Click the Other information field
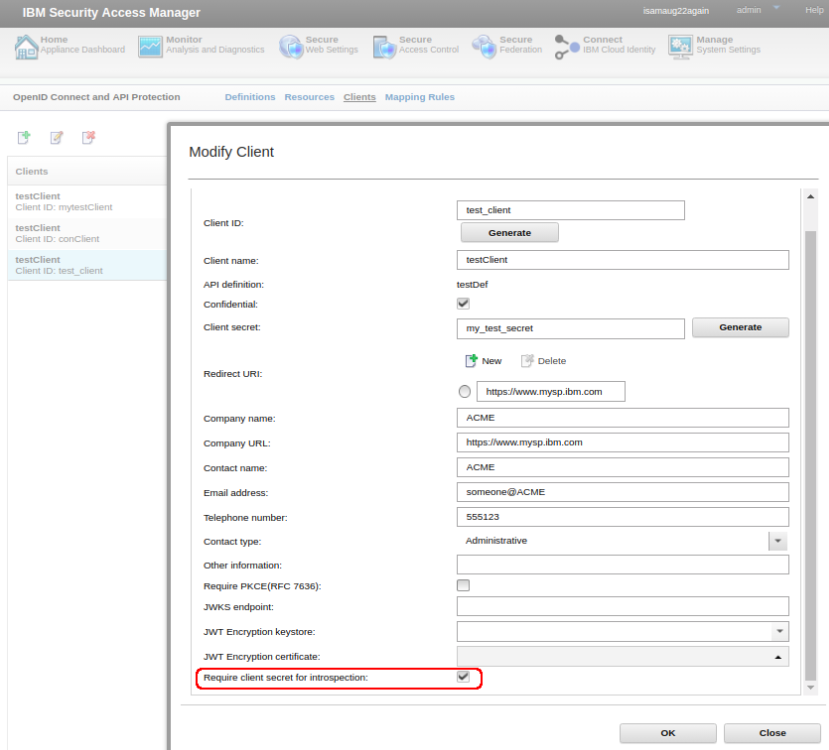Image resolution: width=829 pixels, height=750 pixels. click(x=623, y=564)
